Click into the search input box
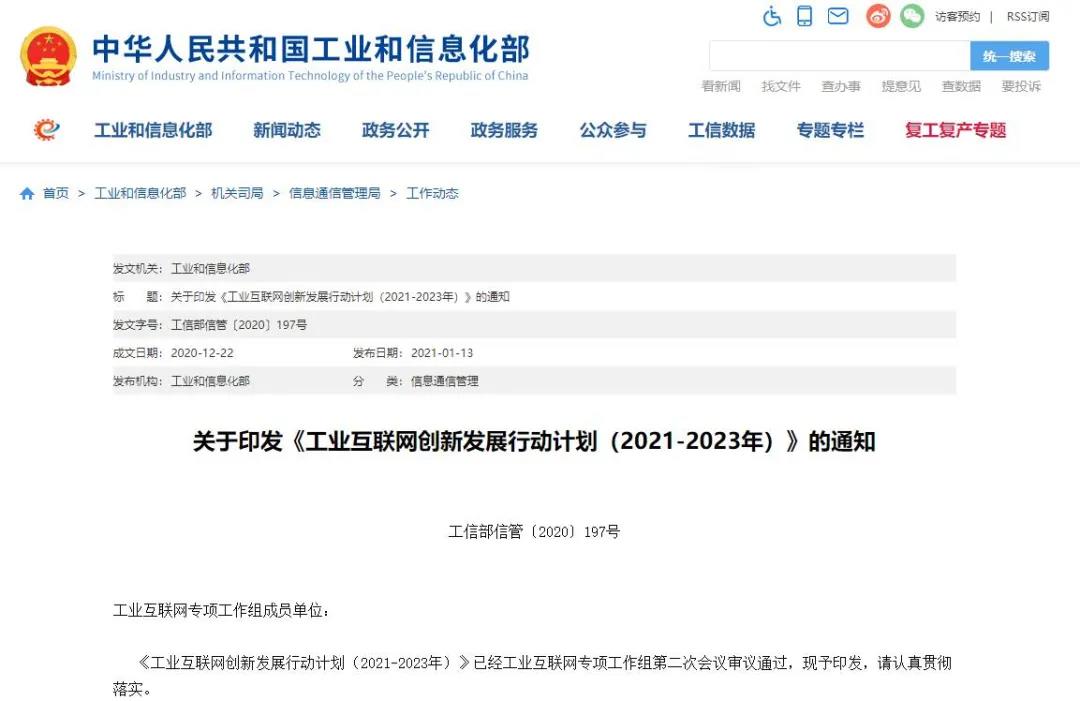 pyautogui.click(x=840, y=56)
